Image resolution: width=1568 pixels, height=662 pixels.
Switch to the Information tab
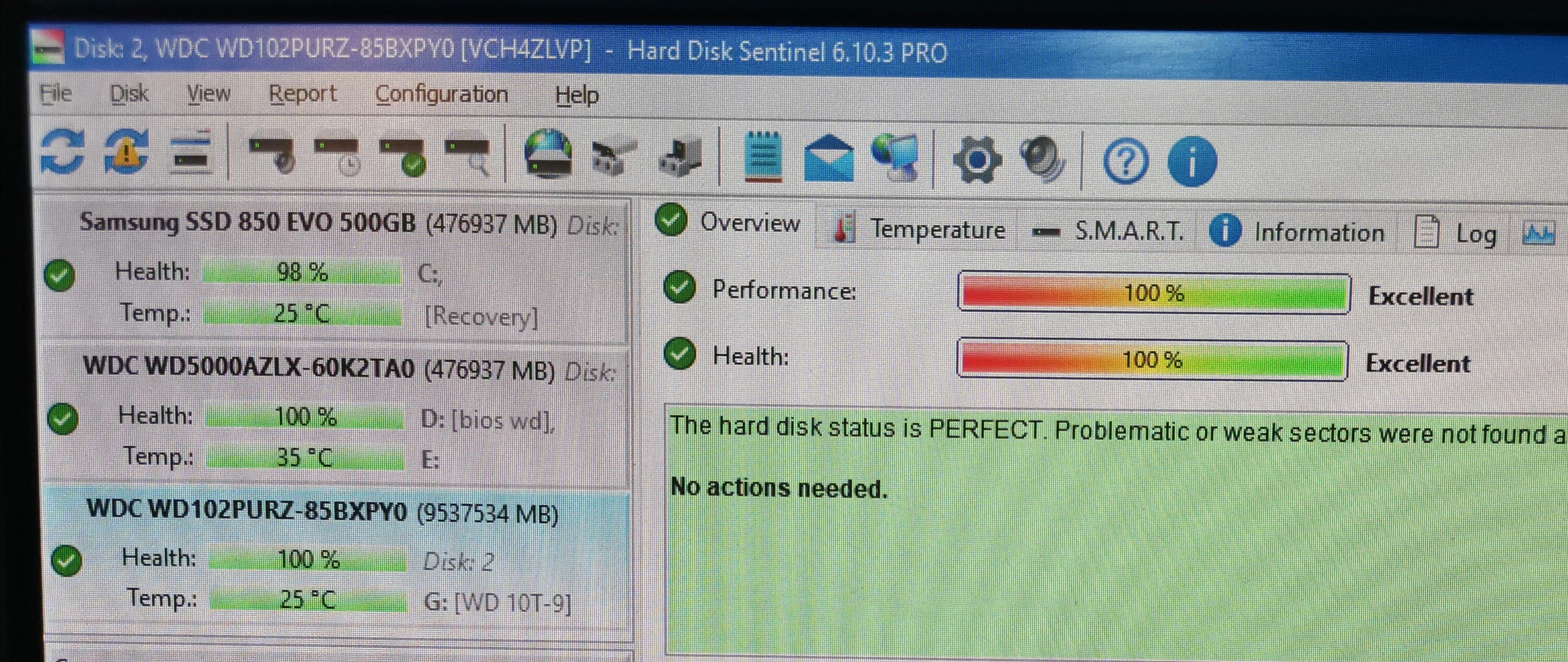[1298, 233]
